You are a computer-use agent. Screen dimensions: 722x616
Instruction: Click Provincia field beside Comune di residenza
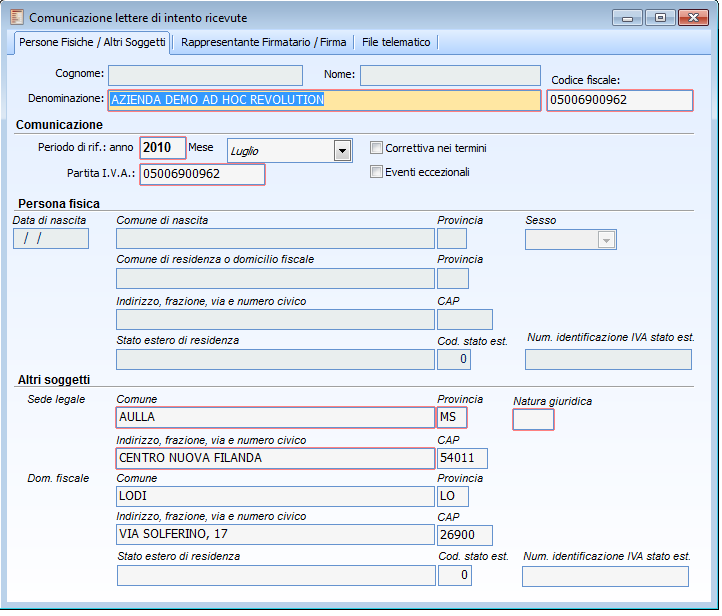tap(453, 279)
